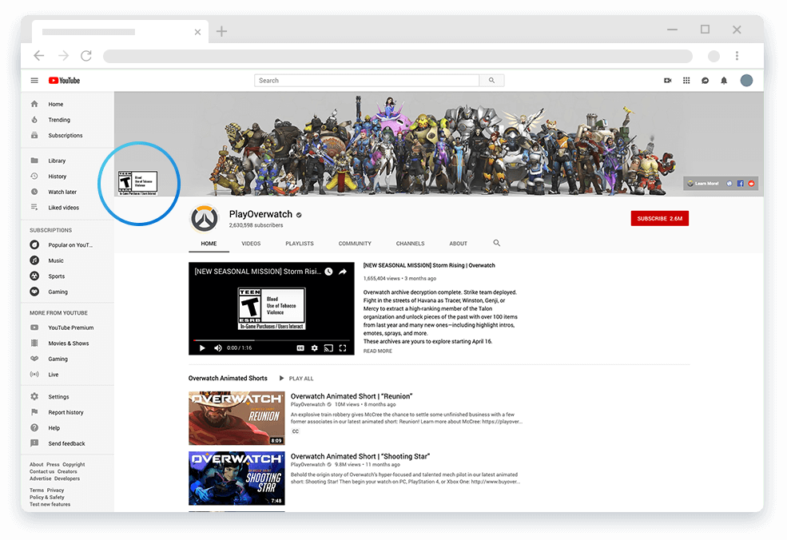
Task: Click the YouTube logo
Action: (64, 80)
